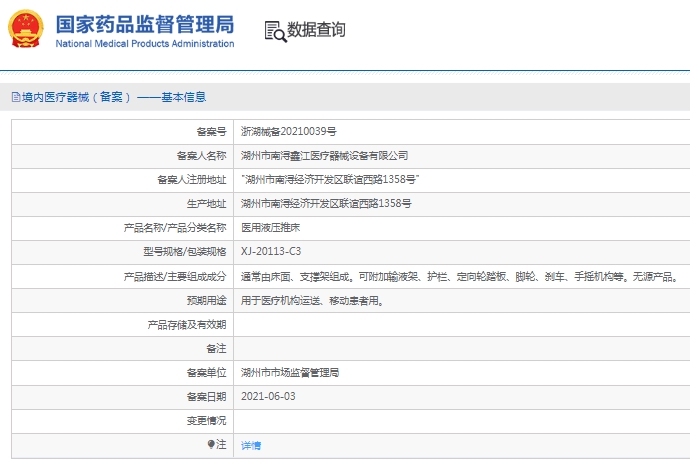Click the 生产地址 row label
The image size is (690, 467).
pos(206,204)
